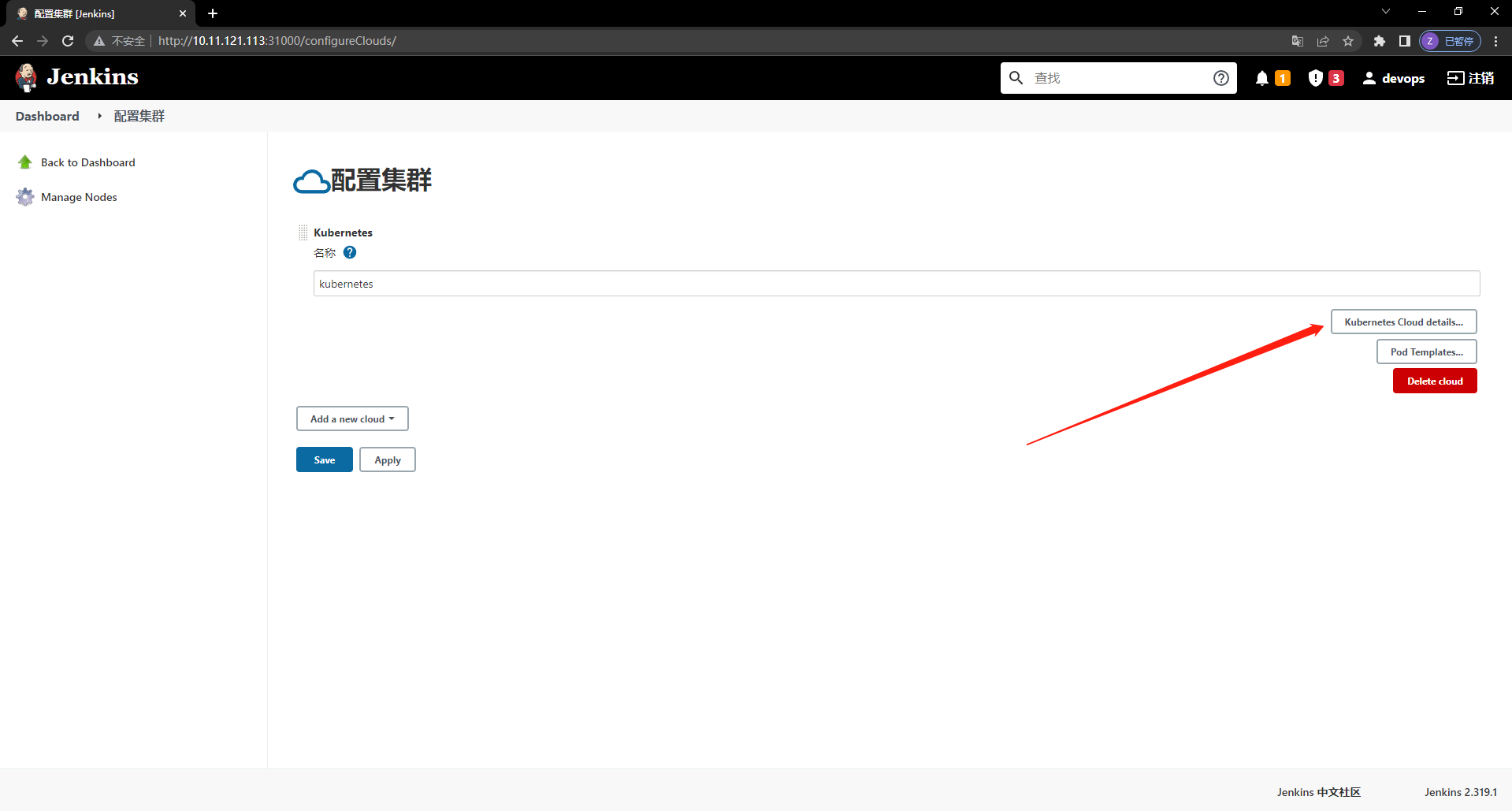The height and width of the screenshot is (811, 1512).
Task: Click the browser address bar URL
Action: 277,41
